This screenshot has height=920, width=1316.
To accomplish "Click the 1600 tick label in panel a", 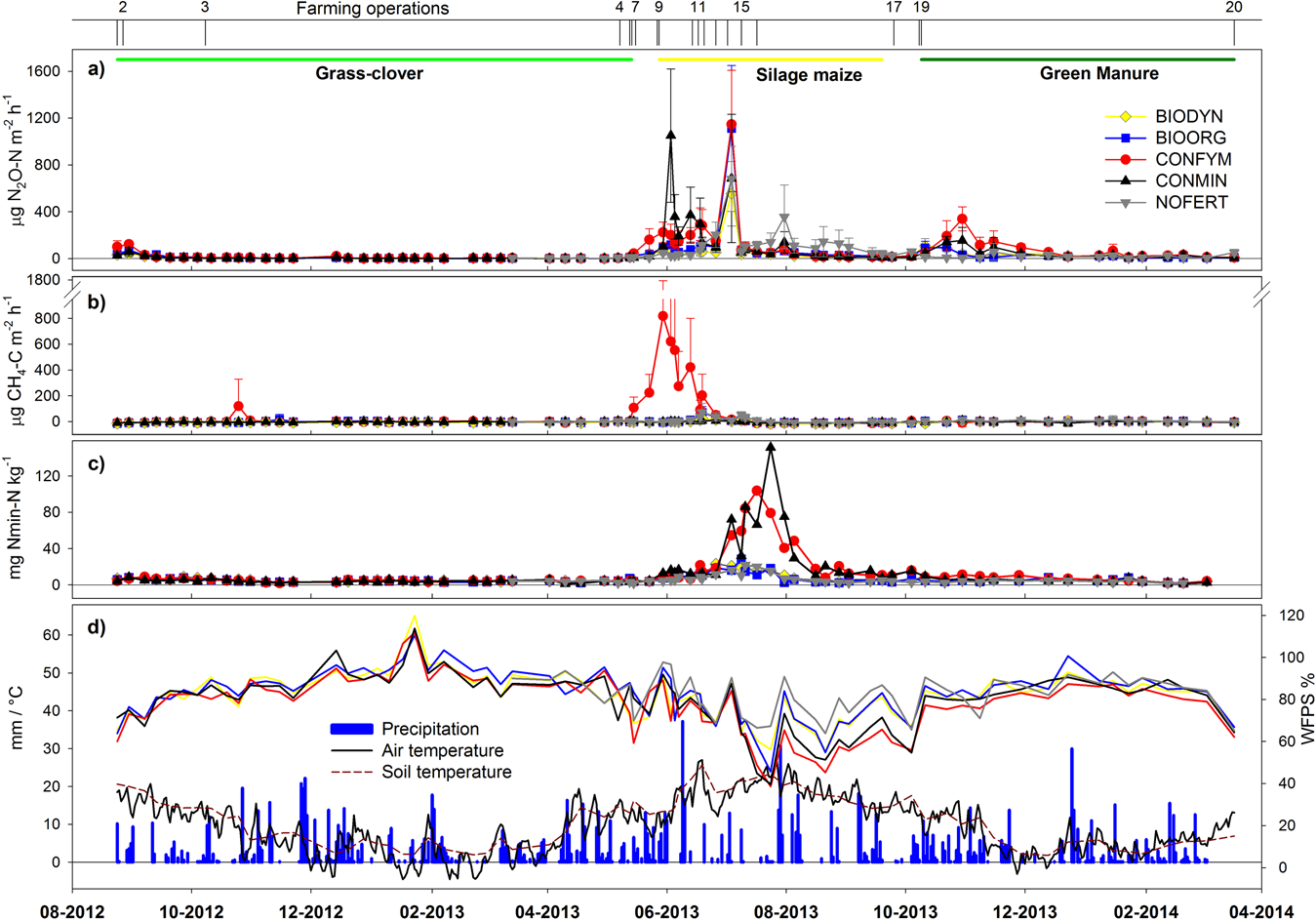I will point(43,71).
